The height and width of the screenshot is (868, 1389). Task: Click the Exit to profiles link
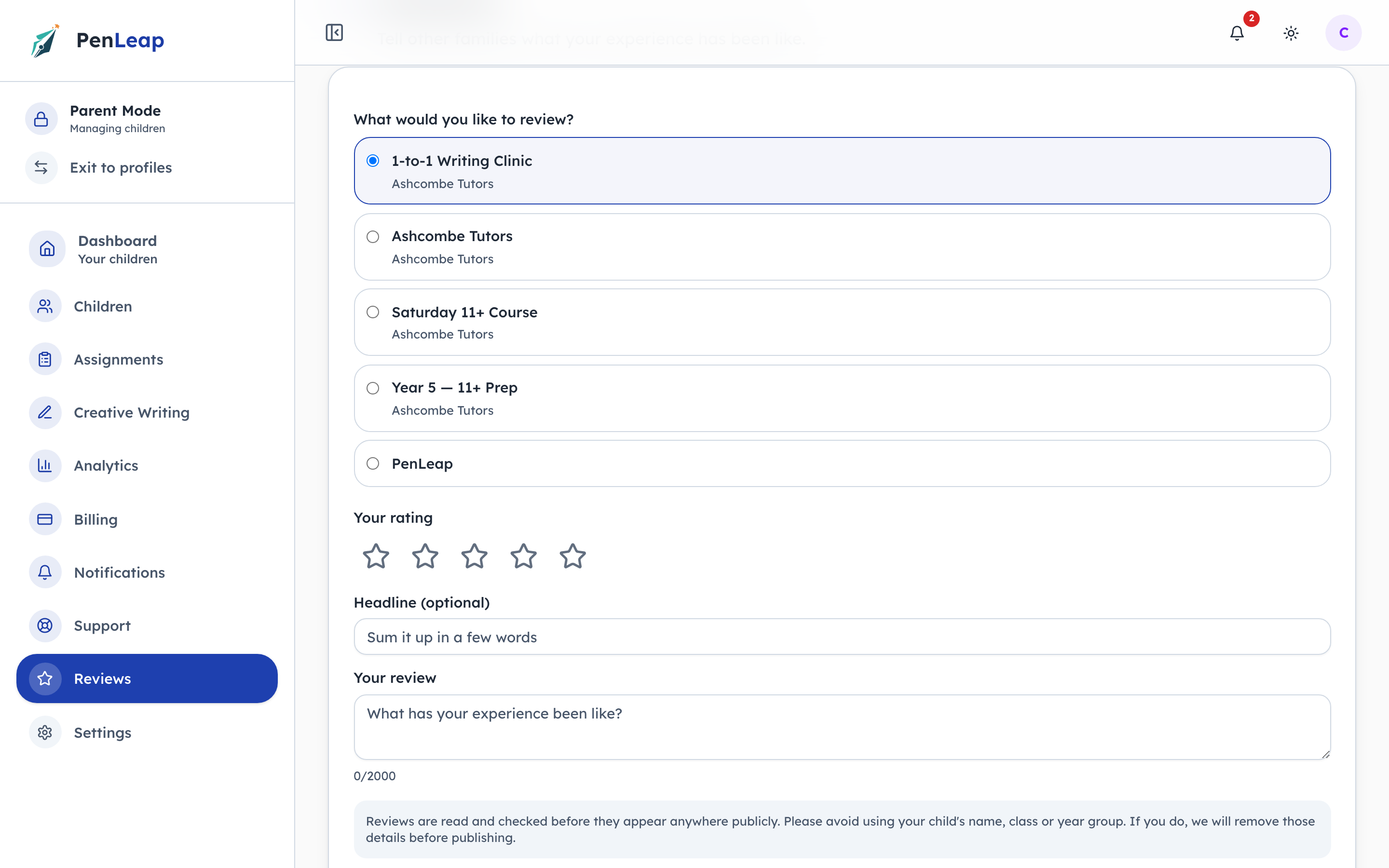click(x=121, y=168)
